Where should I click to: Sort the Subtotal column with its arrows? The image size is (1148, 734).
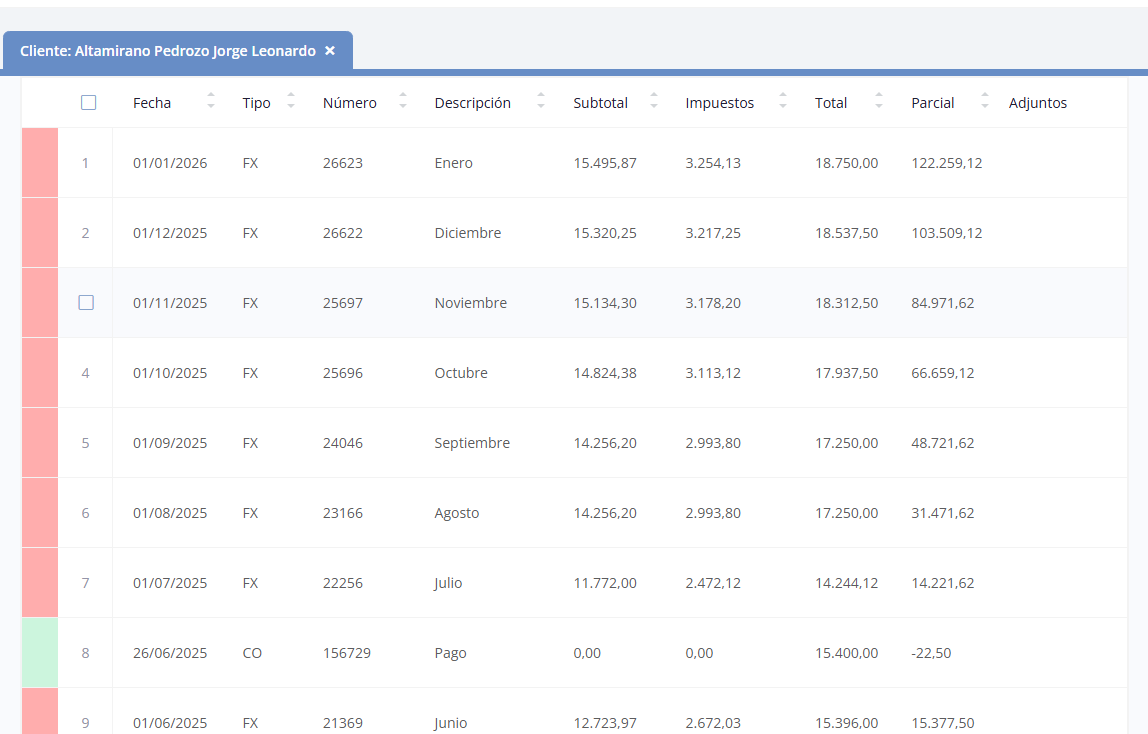654,101
